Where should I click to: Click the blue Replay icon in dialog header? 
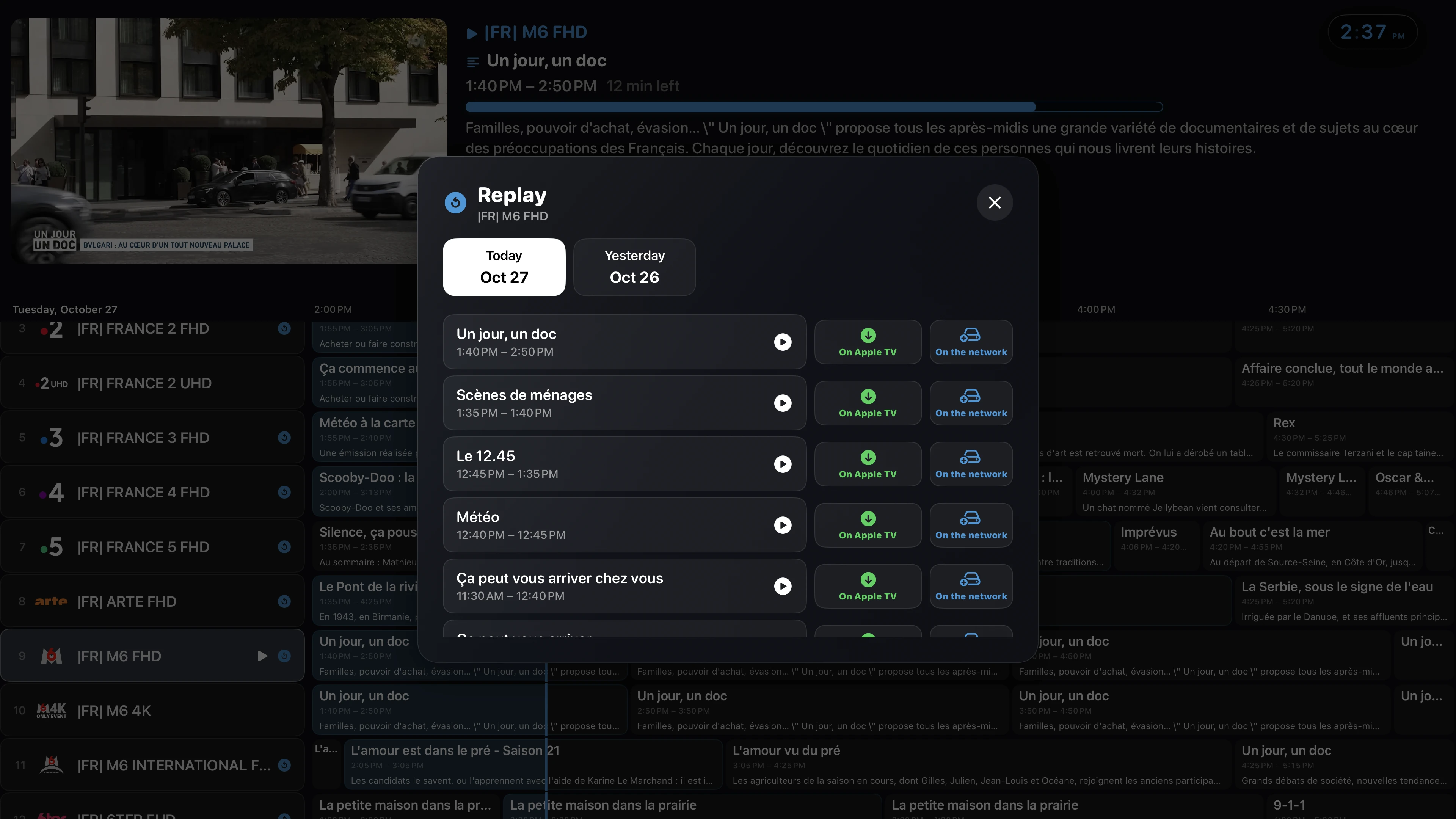tap(455, 202)
